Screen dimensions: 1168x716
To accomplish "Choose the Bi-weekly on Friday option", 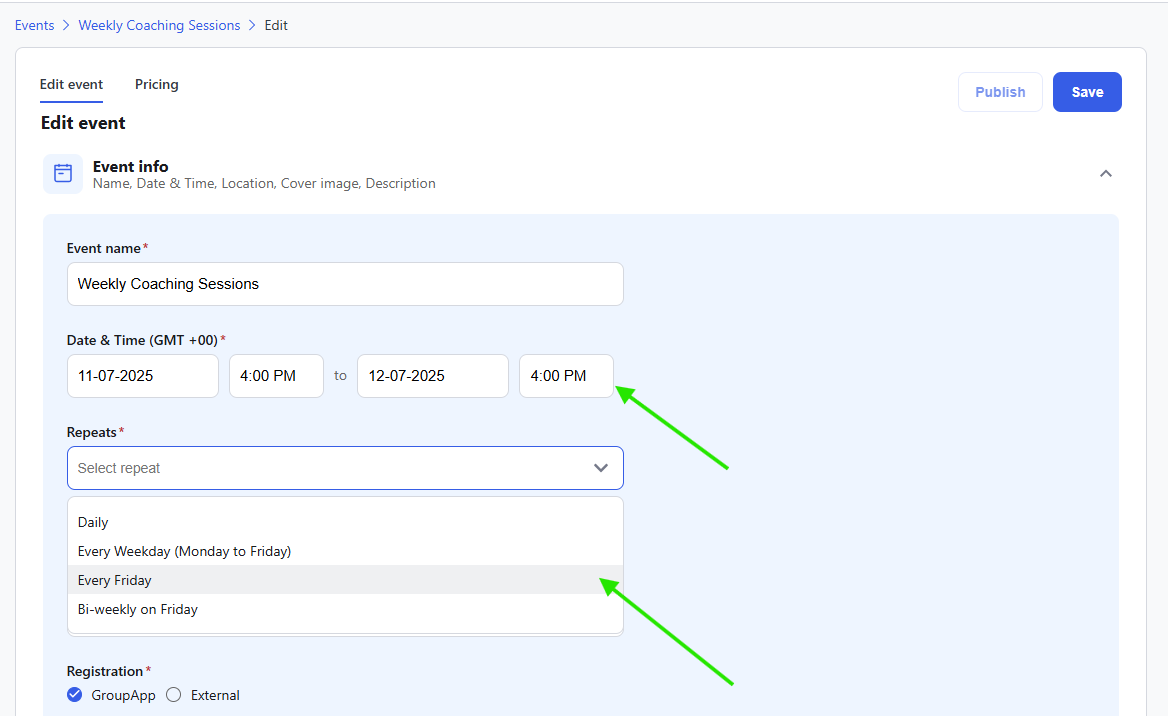I will (345, 609).
